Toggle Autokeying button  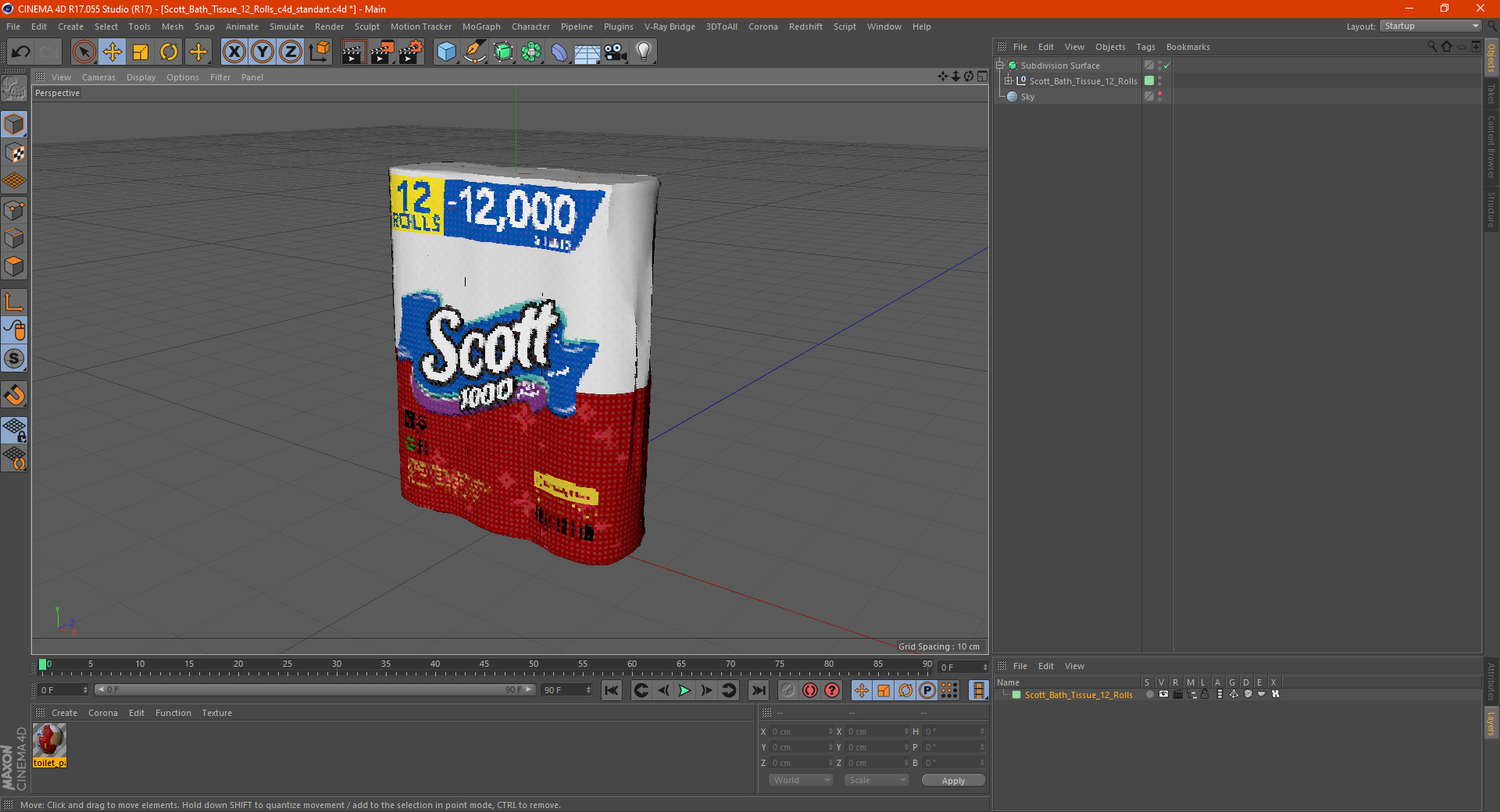pos(810,690)
